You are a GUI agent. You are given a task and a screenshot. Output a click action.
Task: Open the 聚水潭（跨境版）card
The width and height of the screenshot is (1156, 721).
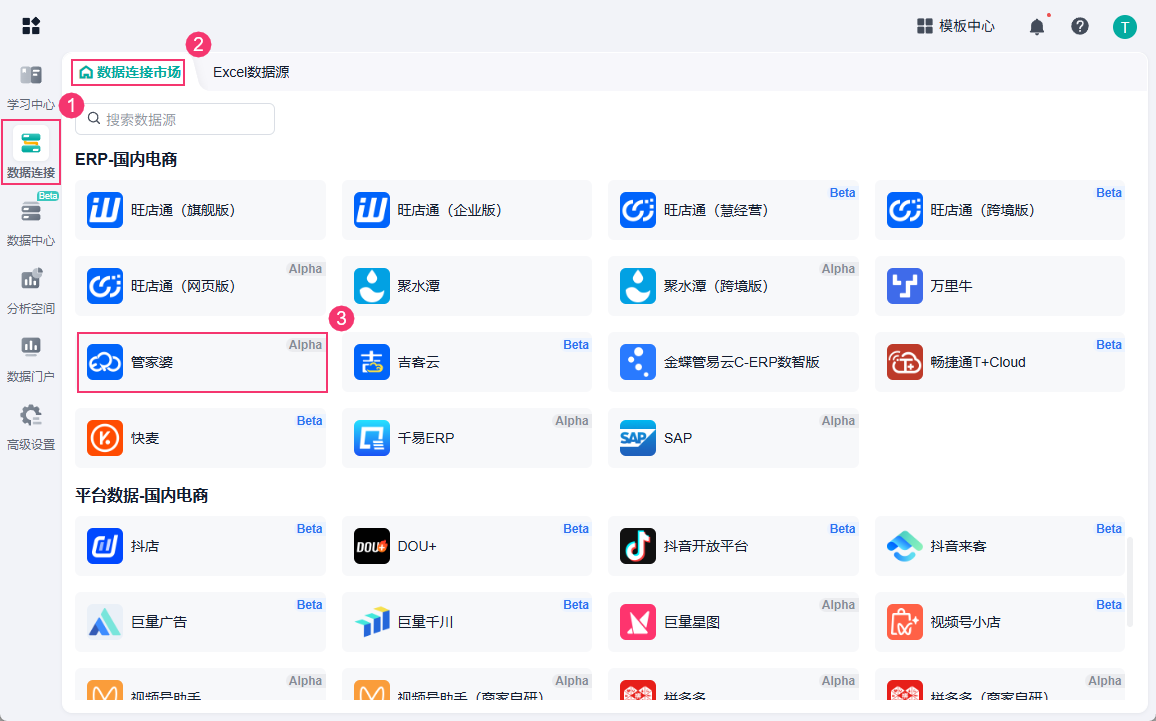[734, 286]
